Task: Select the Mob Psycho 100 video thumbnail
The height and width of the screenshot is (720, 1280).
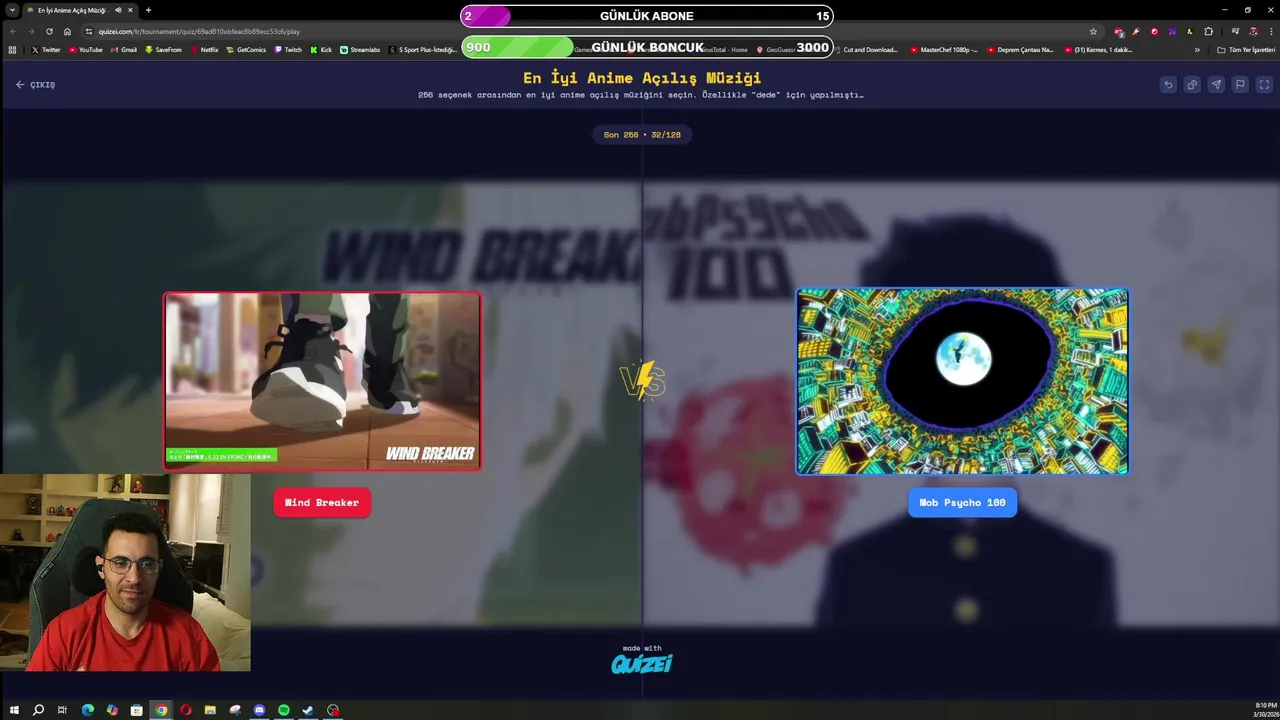Action: [962, 381]
